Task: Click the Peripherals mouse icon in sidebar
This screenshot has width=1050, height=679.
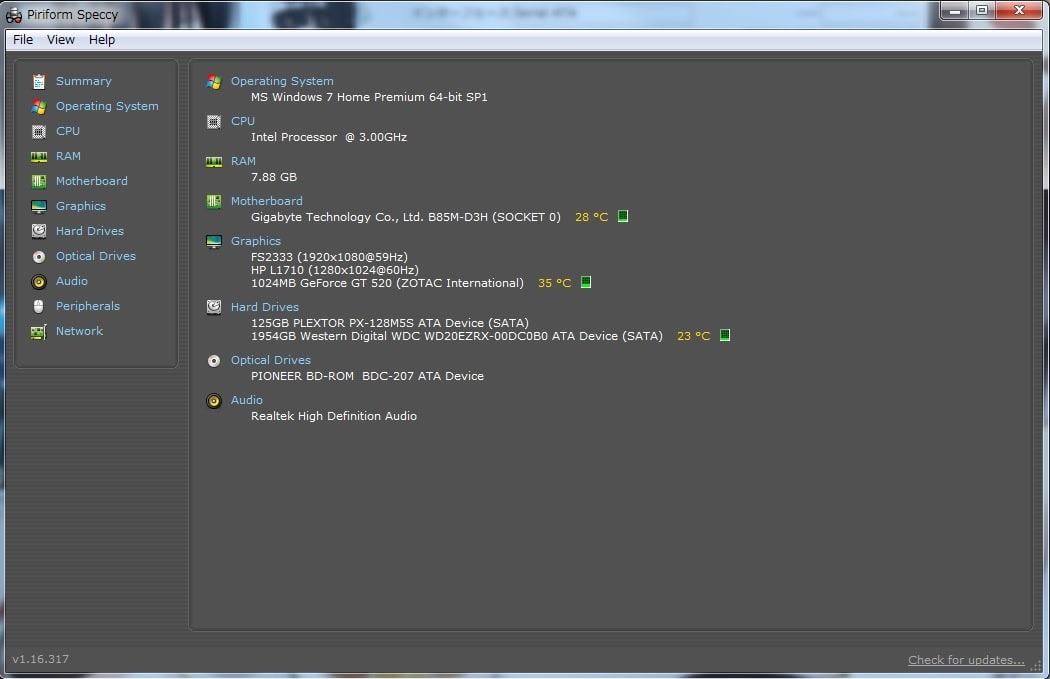Action: click(39, 306)
